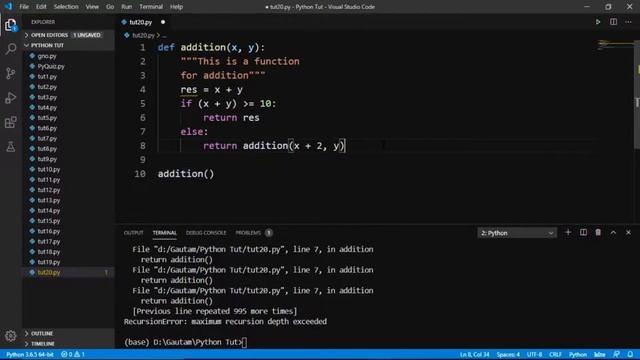Viewport: 640px width, 360px height.
Task: Open notifications bell in status bar
Action: (630, 355)
